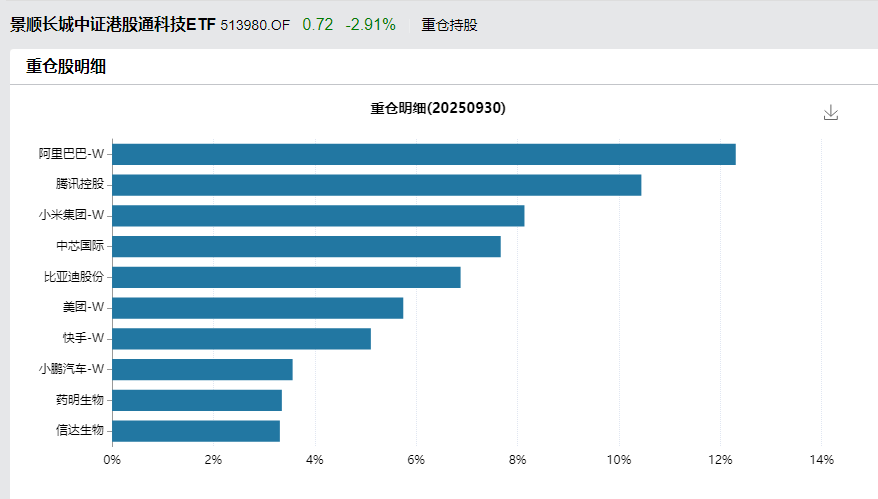Screen dimensions: 878x499
Task: Click the 重仓股明细 section heading
Action: coord(66,67)
